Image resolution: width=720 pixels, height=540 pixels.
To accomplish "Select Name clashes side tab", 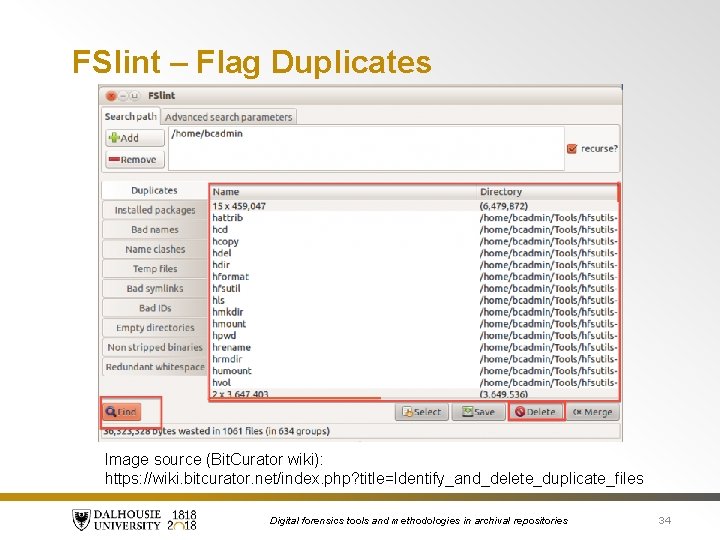I will (155, 249).
